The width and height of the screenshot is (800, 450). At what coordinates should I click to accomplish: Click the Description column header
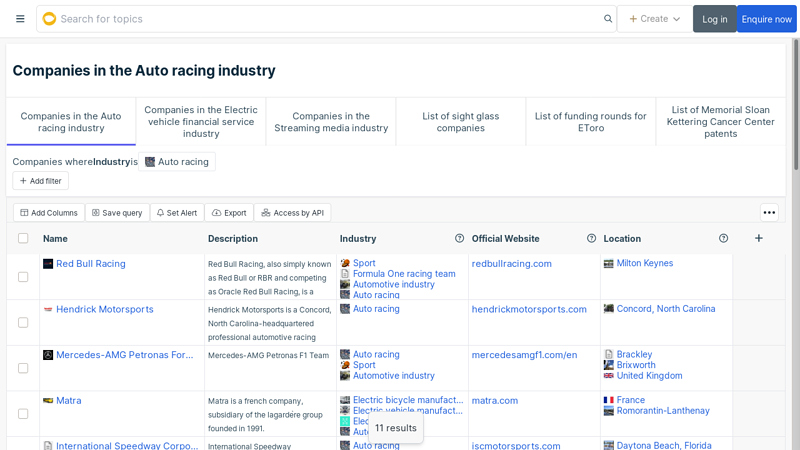tap(233, 238)
